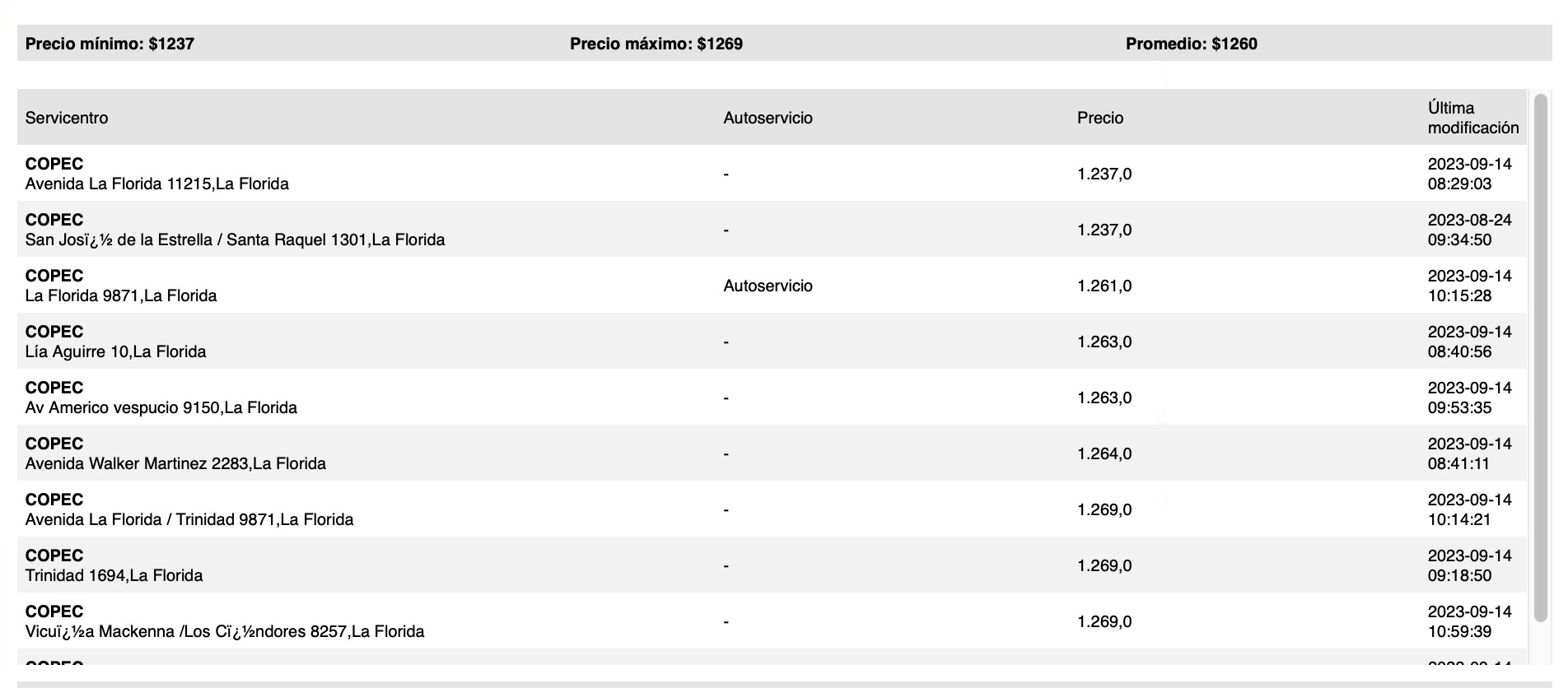Click the Precio column header
The image size is (1568, 688).
click(x=1099, y=118)
